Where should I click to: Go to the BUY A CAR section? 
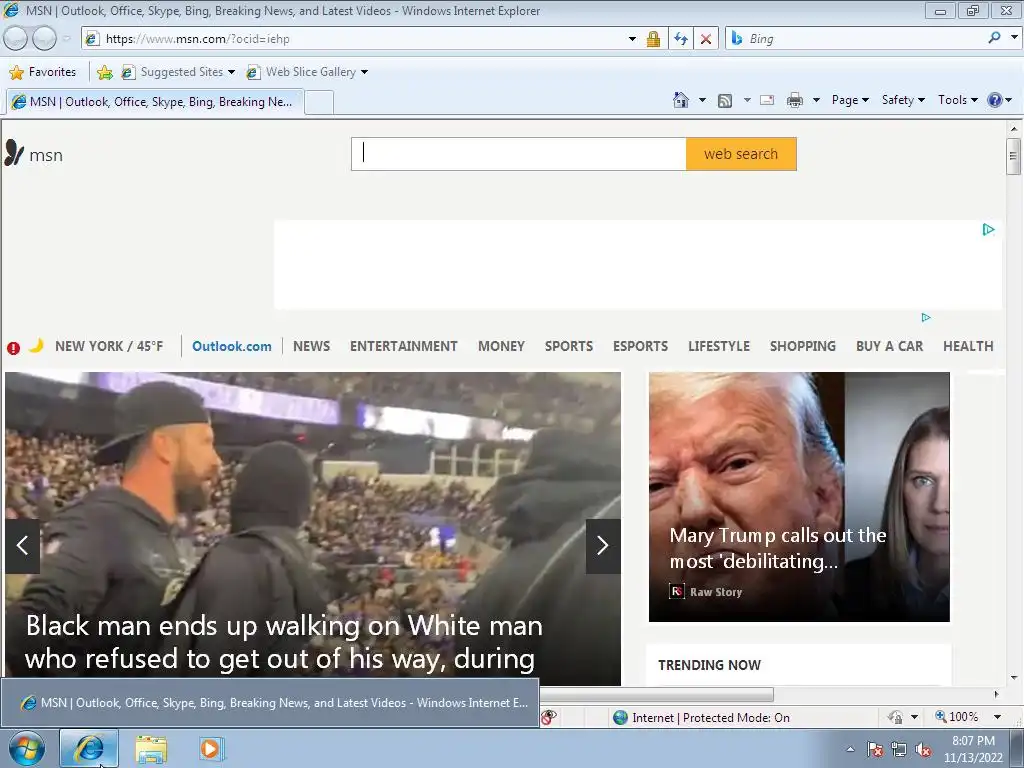click(889, 346)
